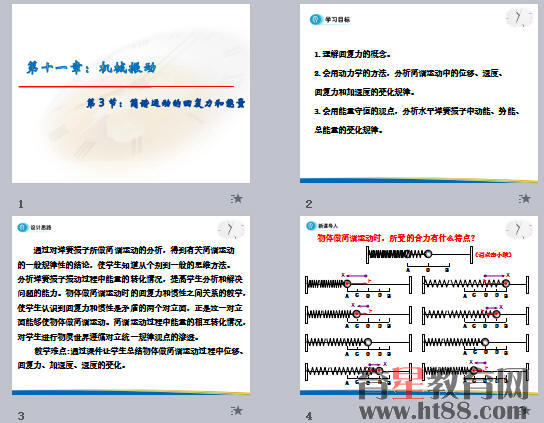Click the top spring ball diagram on slide 4
Screen dimensions: 544x423
419,254
